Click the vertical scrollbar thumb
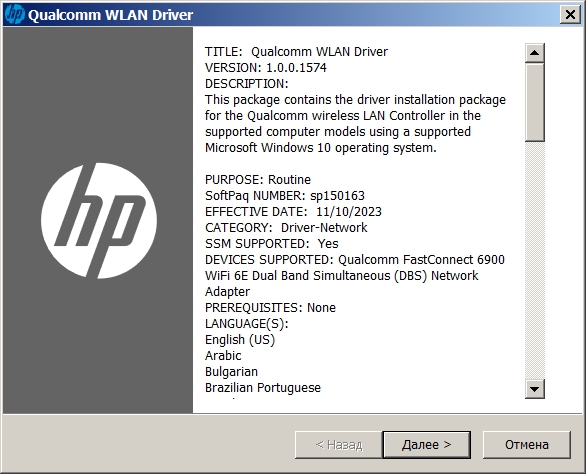The height and width of the screenshot is (474, 586). (534, 102)
